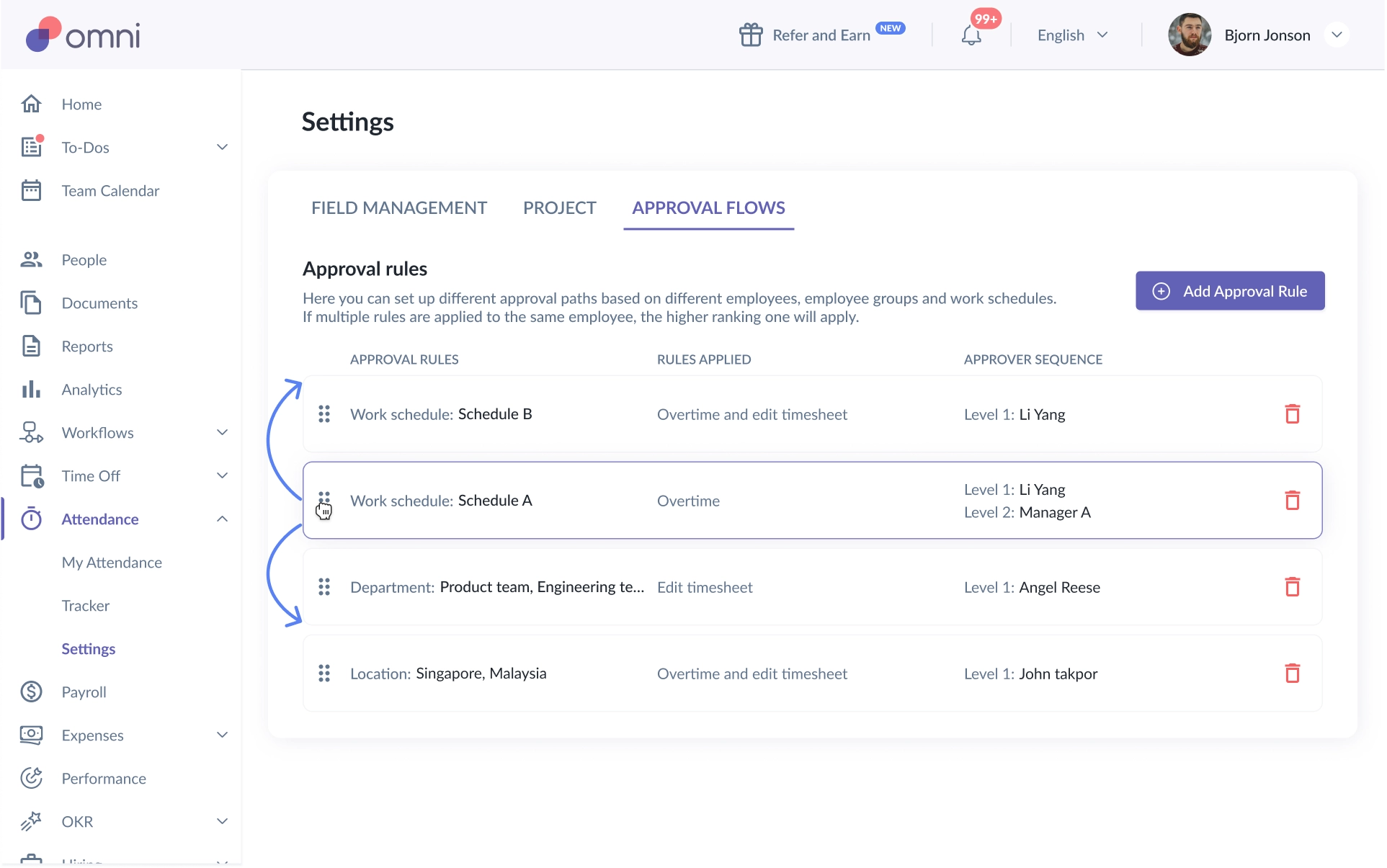Open the notifications bell icon

pos(971,35)
